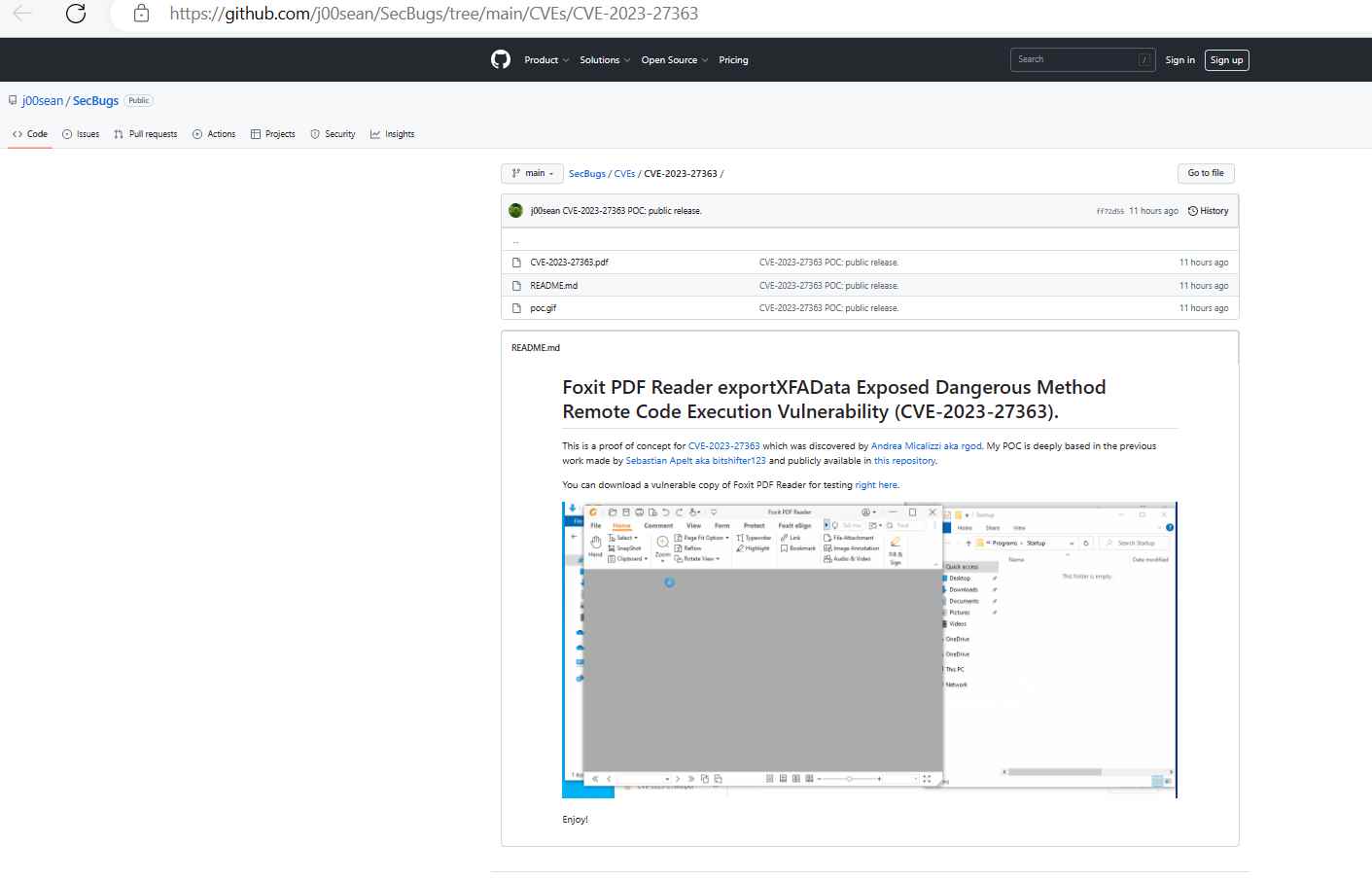Click CVEs in the breadcrumb path
The height and width of the screenshot is (880, 1372).
(624, 174)
